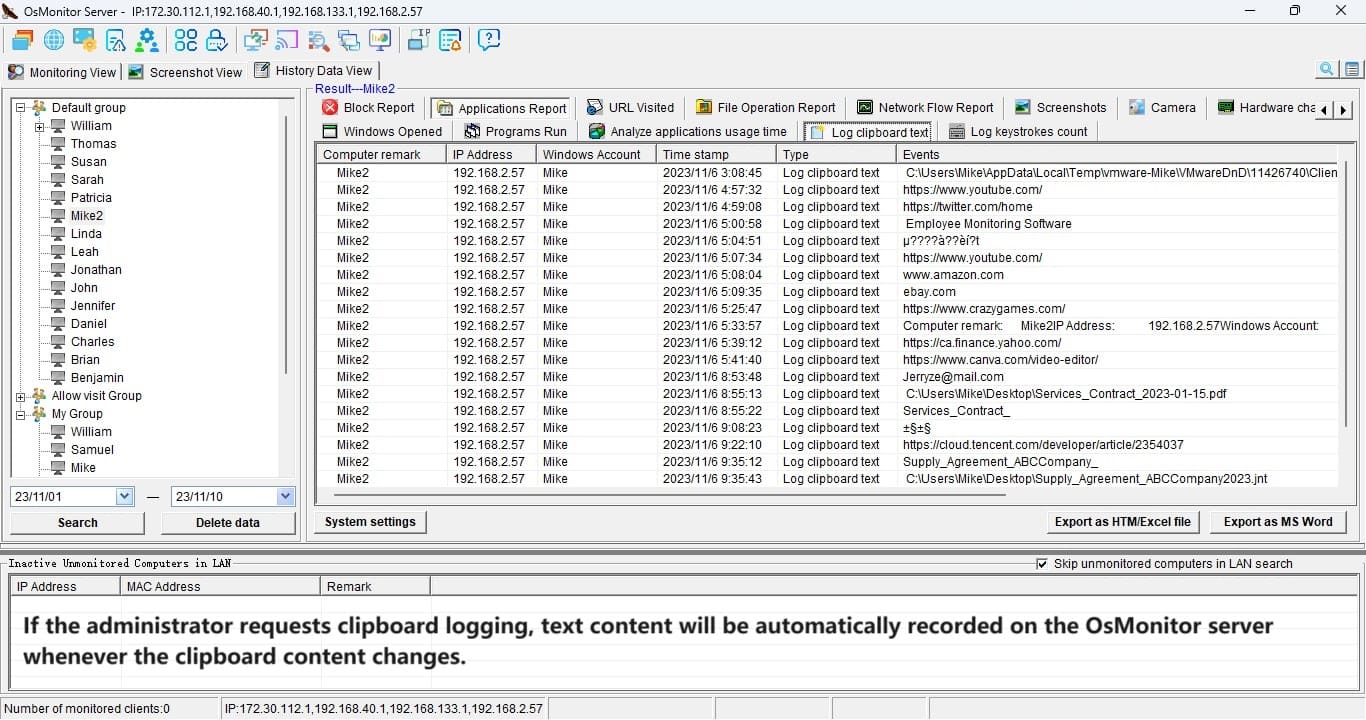The image size is (1366, 720).
Task: Click Export as MS Word
Action: tap(1278, 522)
